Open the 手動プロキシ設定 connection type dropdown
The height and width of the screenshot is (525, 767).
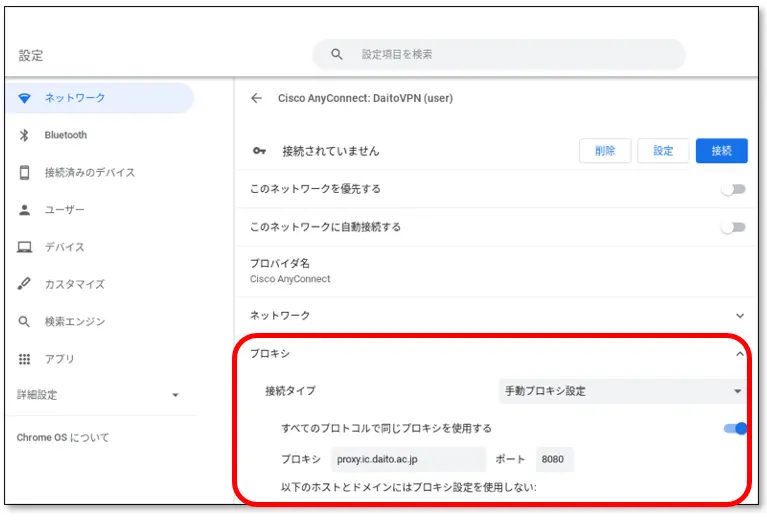622,391
